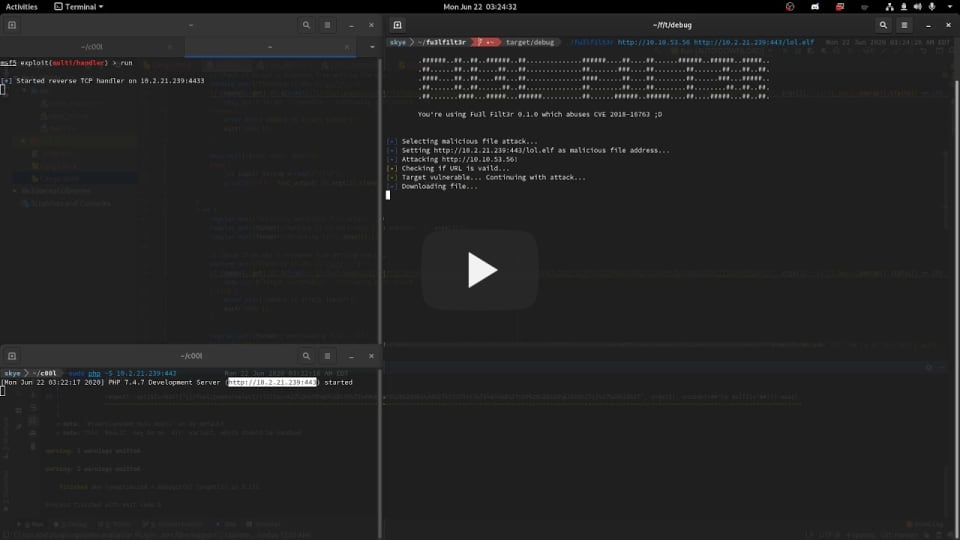Click 'Started reverse TCP handler on 10.2.21.239:4433' line
The height and width of the screenshot is (540, 960).
[x=103, y=80]
